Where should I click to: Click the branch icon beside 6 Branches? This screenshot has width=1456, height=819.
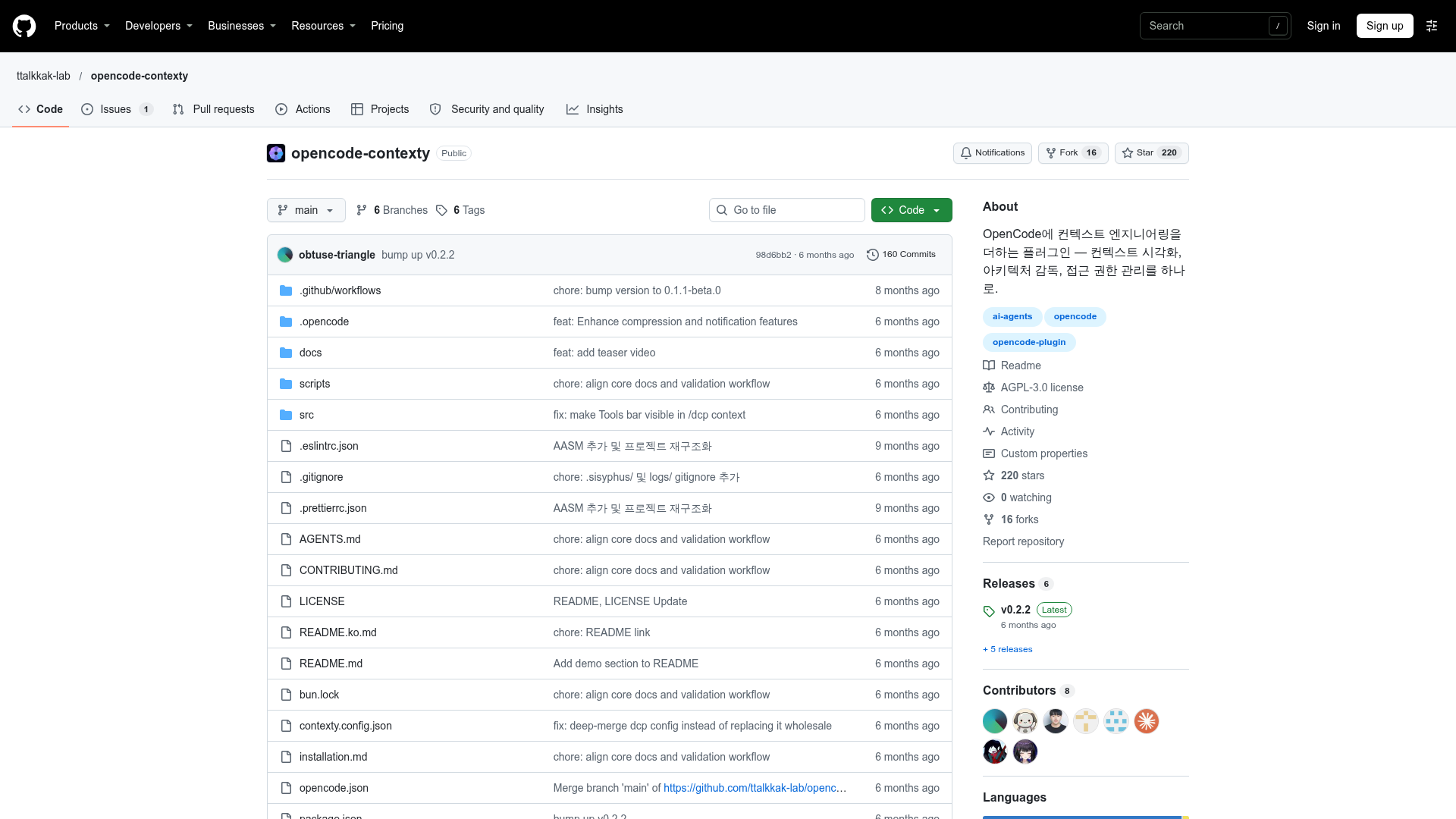click(x=362, y=210)
